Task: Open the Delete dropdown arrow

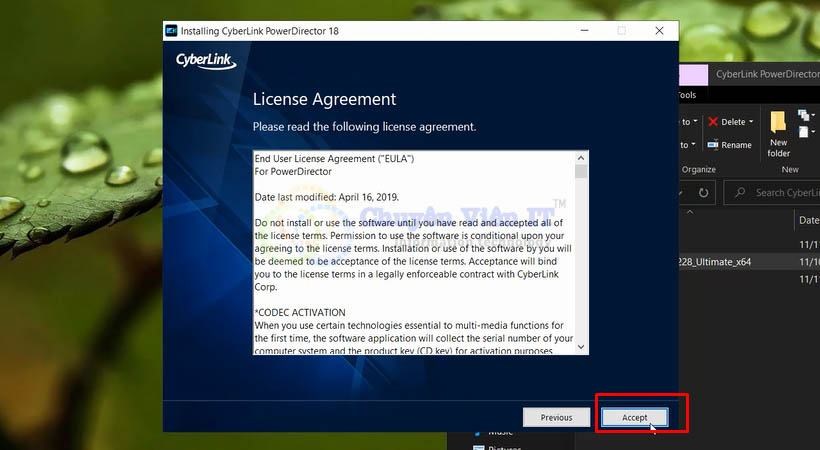Action: tap(753, 122)
